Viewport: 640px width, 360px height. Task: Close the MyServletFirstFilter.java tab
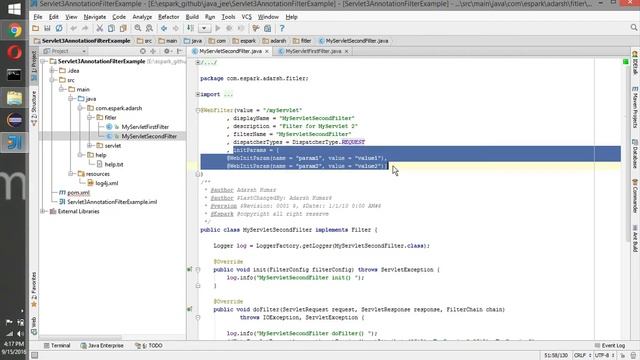347,51
